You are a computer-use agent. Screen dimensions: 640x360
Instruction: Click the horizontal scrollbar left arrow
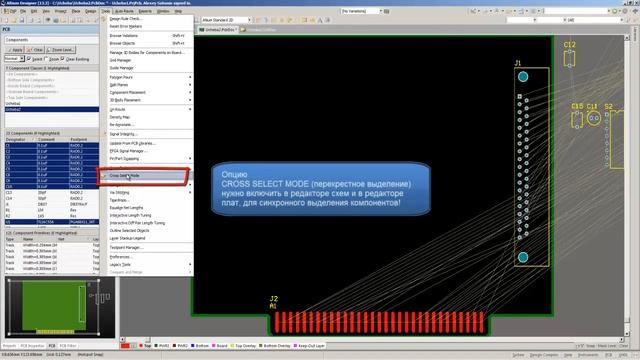point(122,339)
